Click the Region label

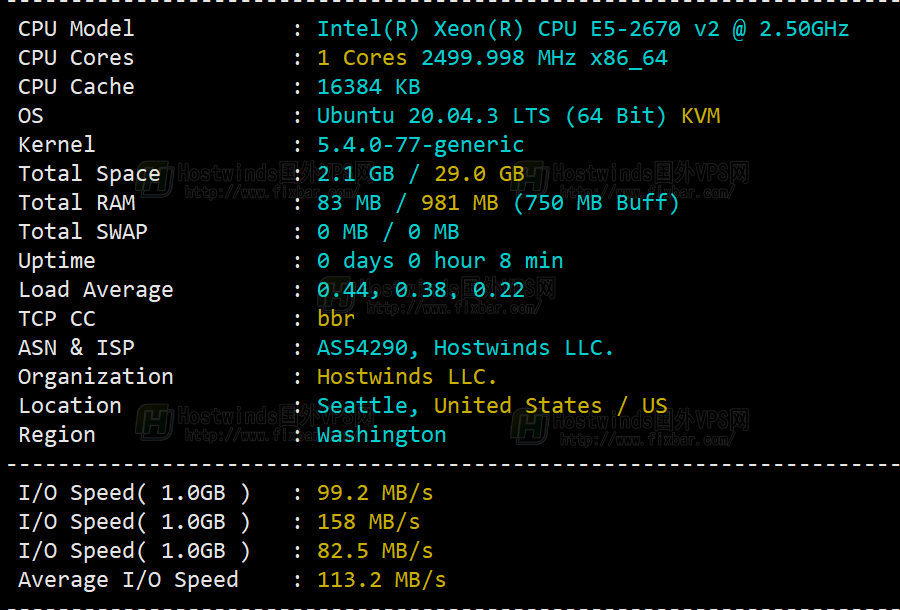[57, 435]
